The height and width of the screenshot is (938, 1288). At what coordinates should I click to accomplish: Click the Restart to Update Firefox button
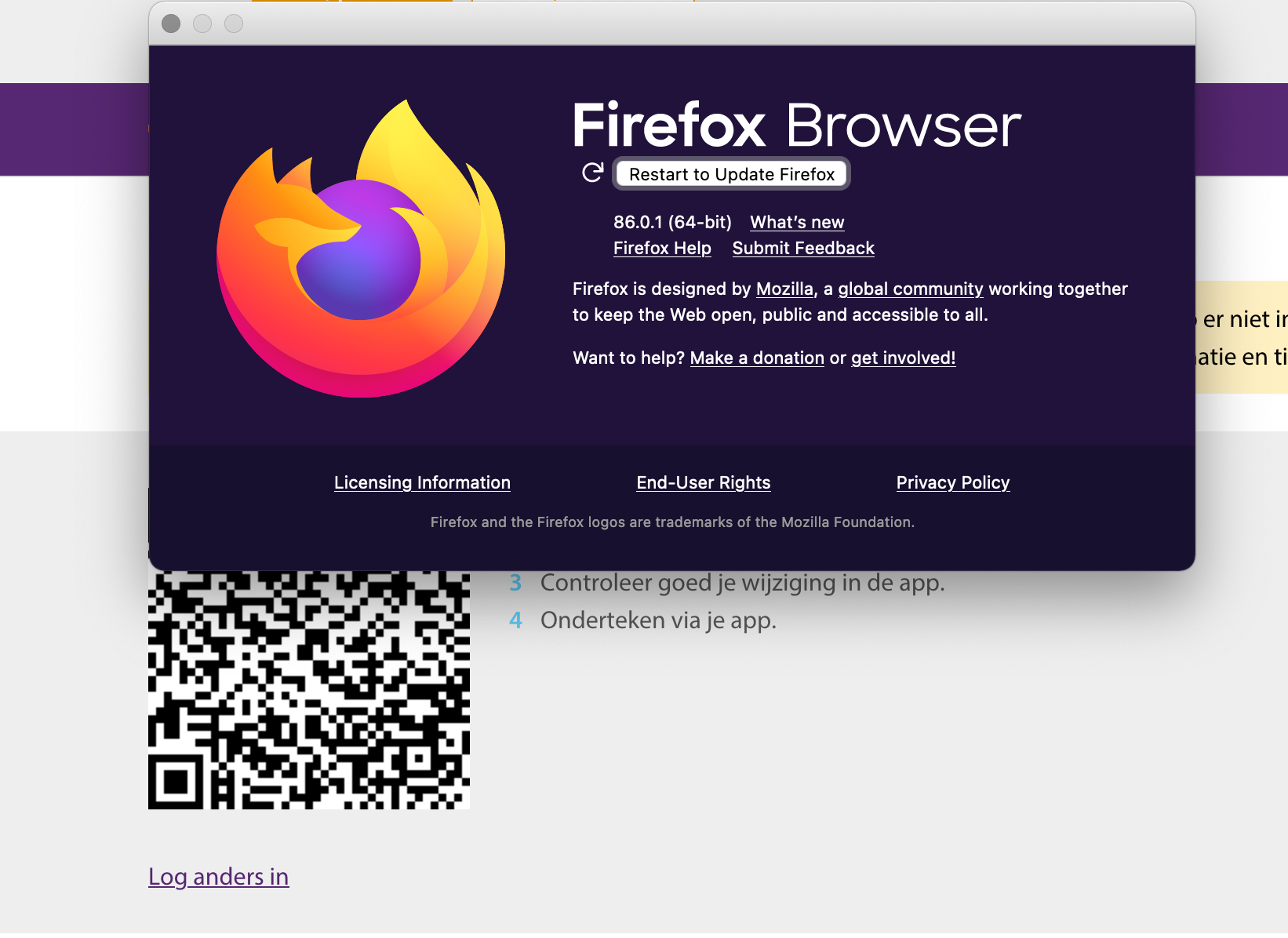731,174
